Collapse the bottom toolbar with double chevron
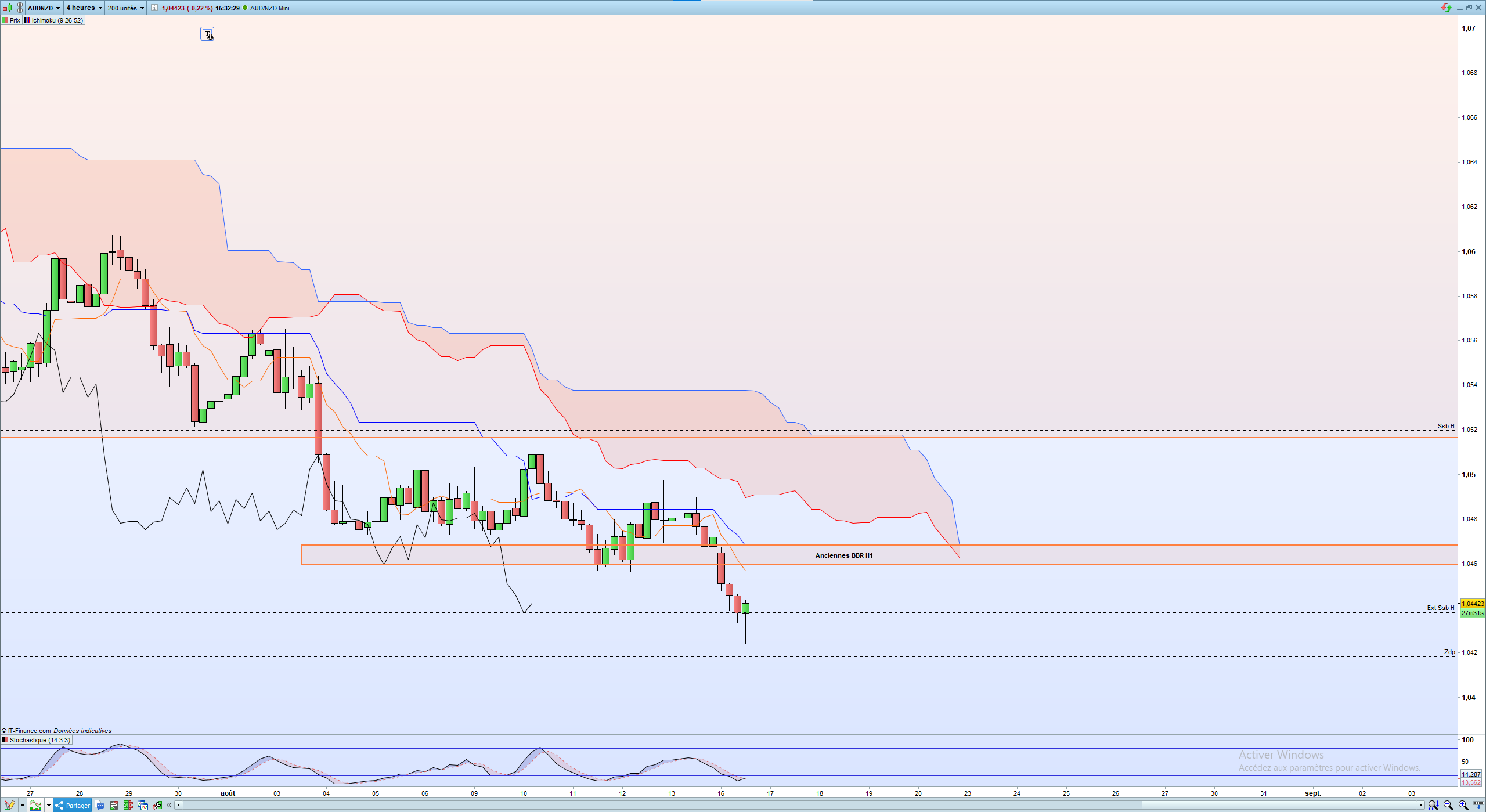 169,805
